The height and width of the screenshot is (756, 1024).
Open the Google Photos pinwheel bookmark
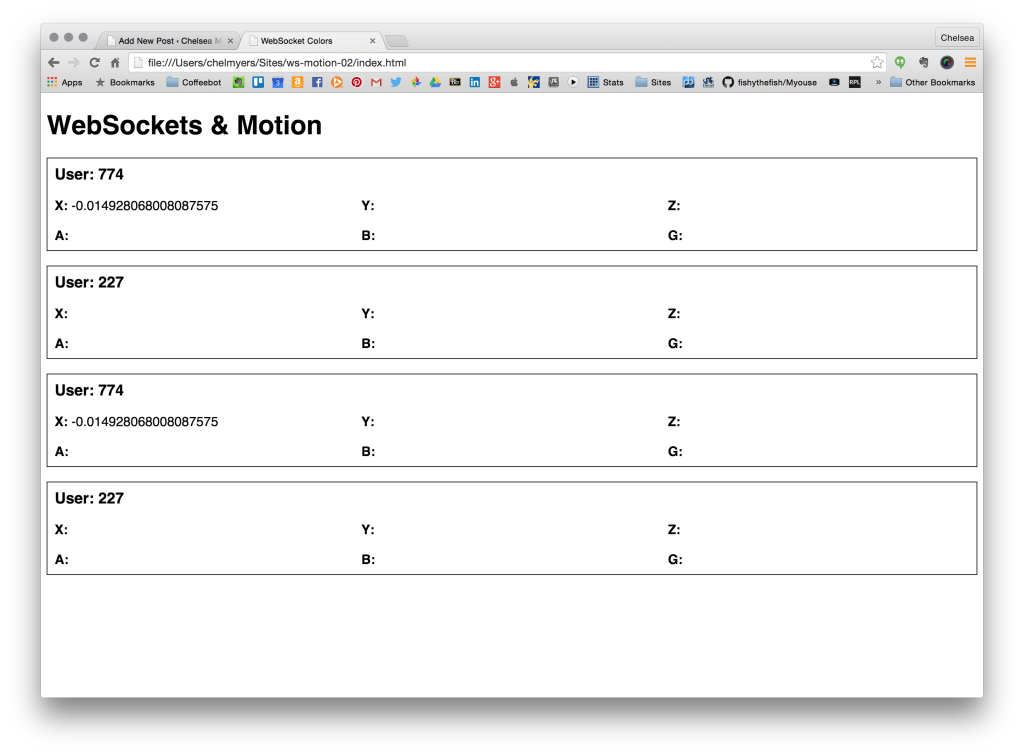click(415, 82)
